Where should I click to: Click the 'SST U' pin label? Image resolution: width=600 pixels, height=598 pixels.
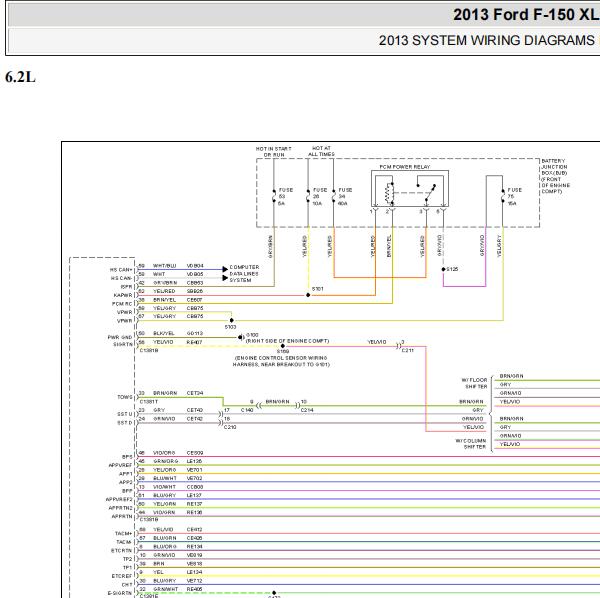pyautogui.click(x=125, y=414)
